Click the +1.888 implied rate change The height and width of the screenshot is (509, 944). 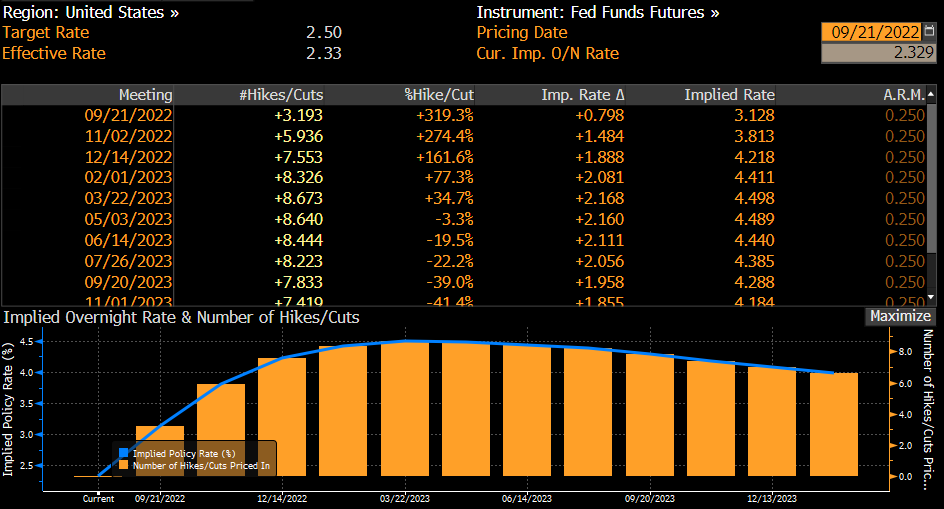[600, 157]
